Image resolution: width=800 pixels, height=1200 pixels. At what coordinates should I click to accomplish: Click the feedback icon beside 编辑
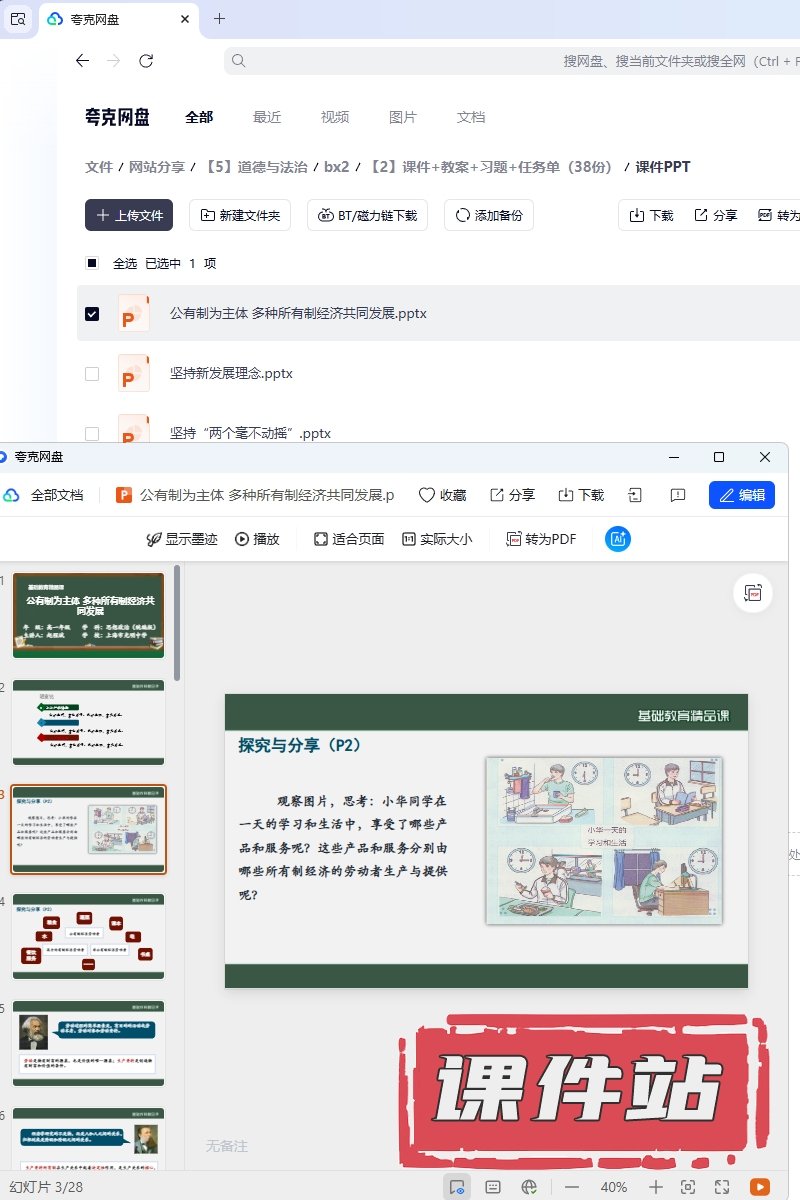pyautogui.click(x=677, y=495)
